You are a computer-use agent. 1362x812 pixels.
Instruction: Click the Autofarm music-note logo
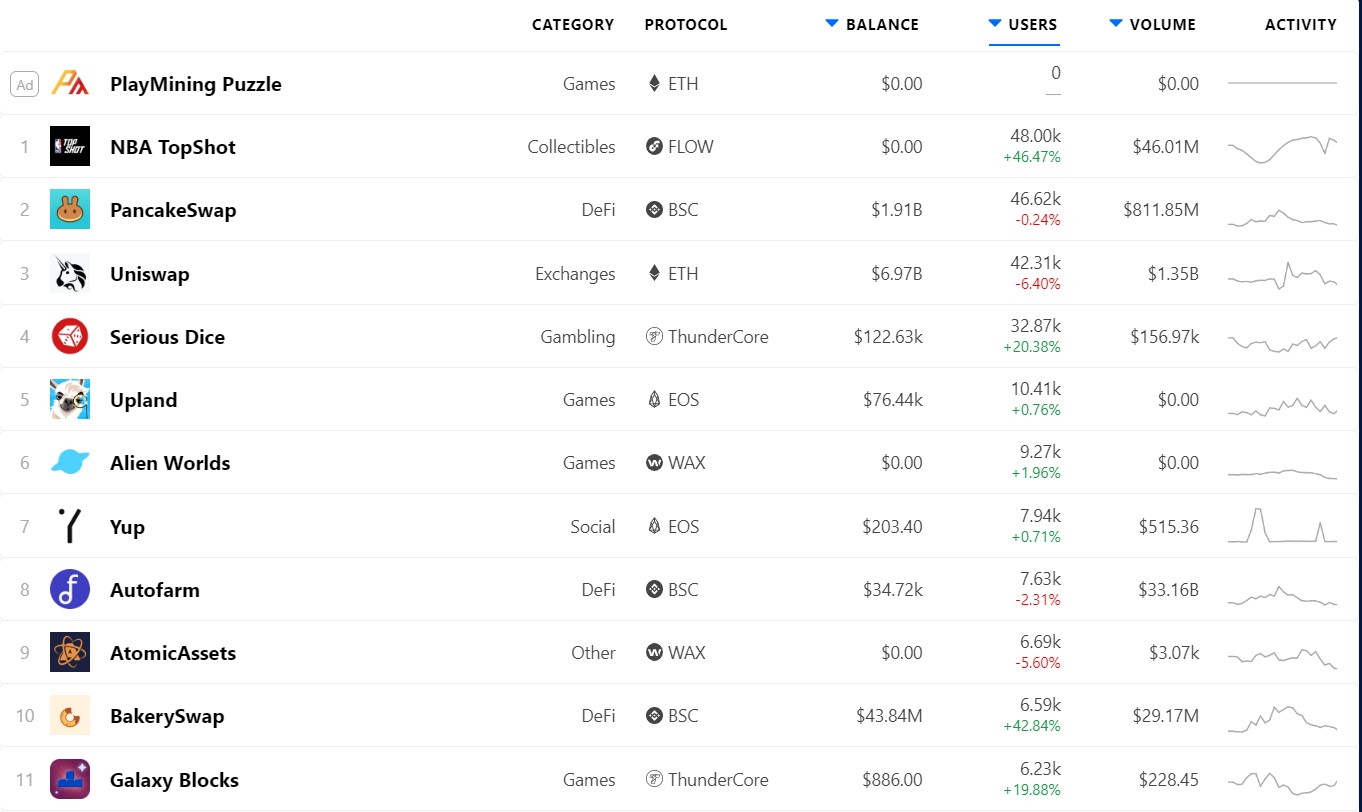pos(69,590)
